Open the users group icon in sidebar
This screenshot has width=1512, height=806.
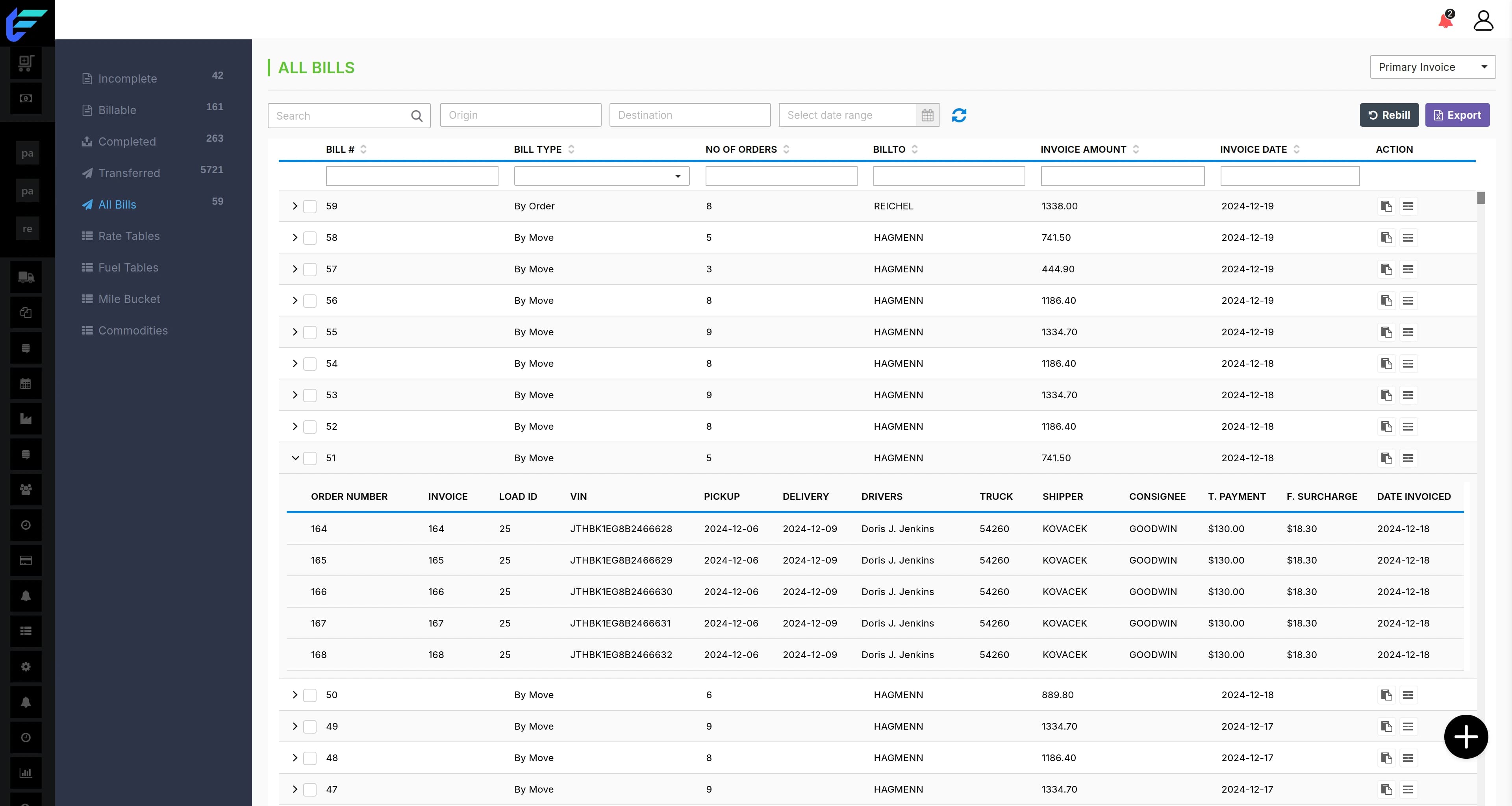point(26,490)
